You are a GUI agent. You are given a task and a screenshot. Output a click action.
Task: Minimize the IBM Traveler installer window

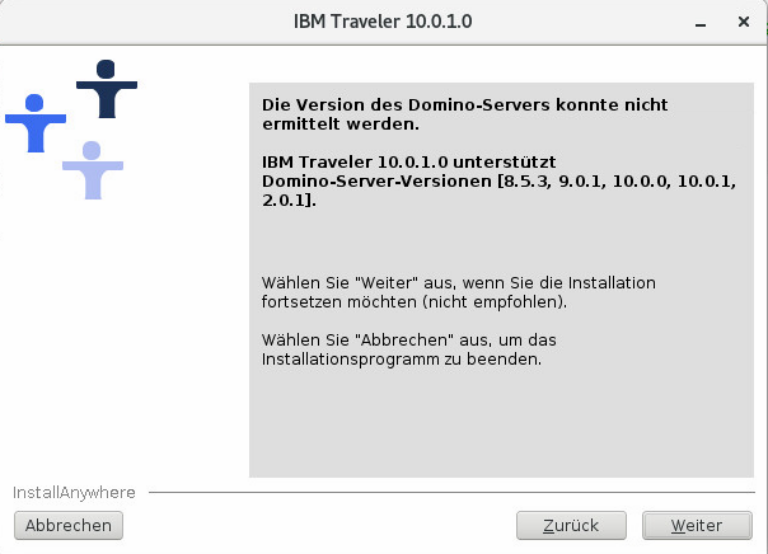point(700,23)
